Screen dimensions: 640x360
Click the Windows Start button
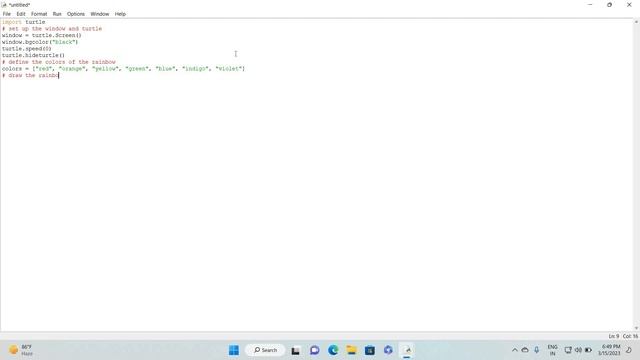click(234, 350)
